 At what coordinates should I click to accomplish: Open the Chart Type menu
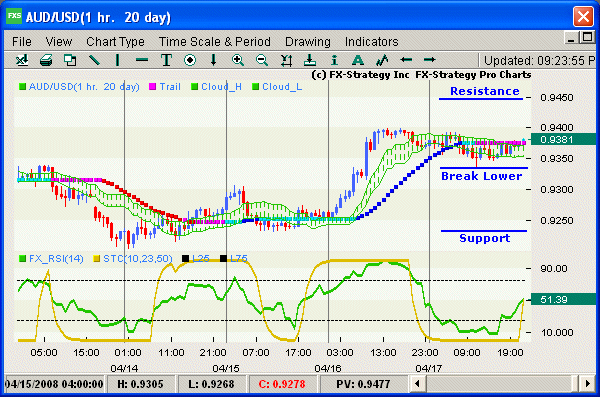coord(115,41)
